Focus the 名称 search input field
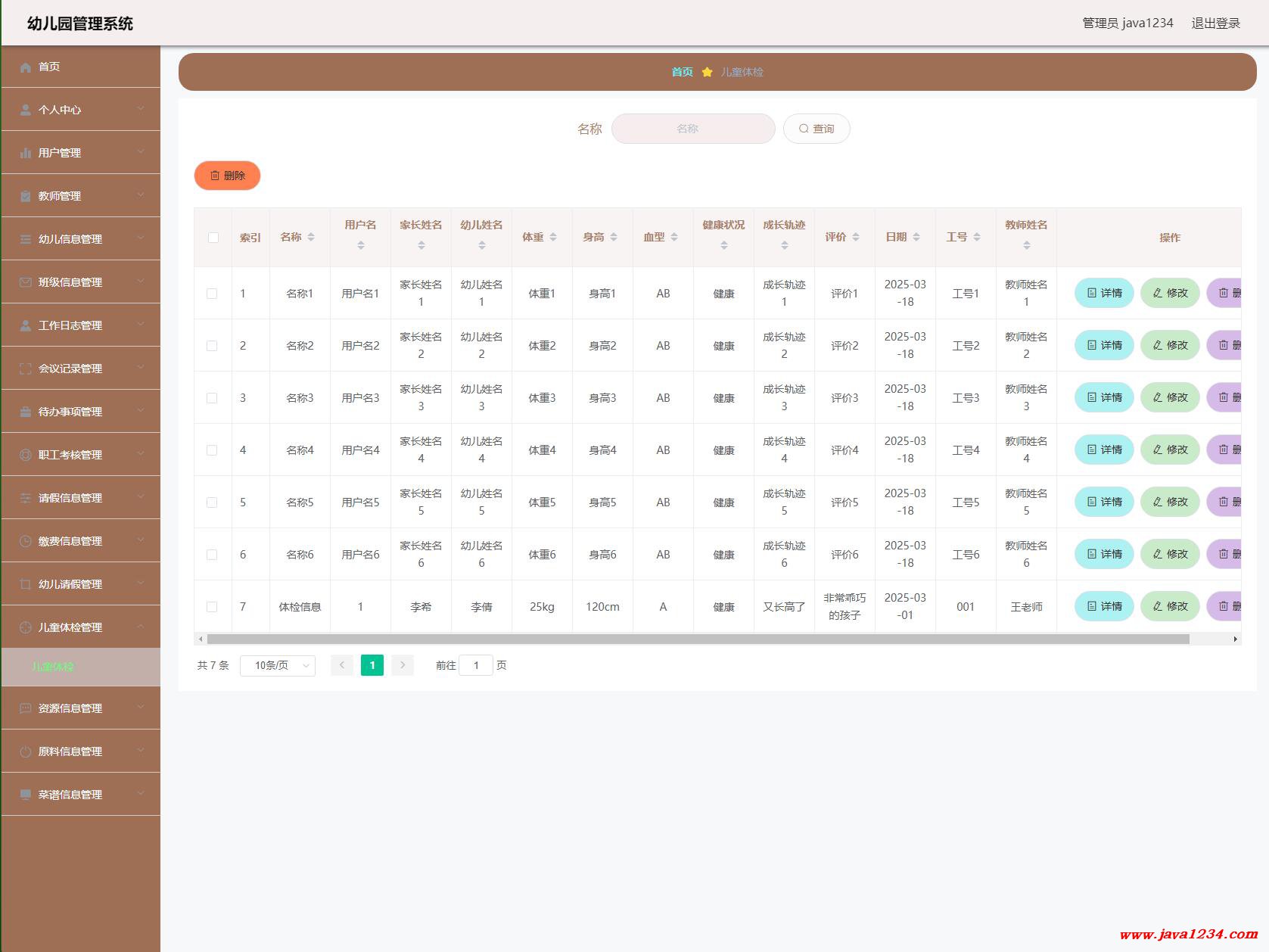 pos(693,129)
